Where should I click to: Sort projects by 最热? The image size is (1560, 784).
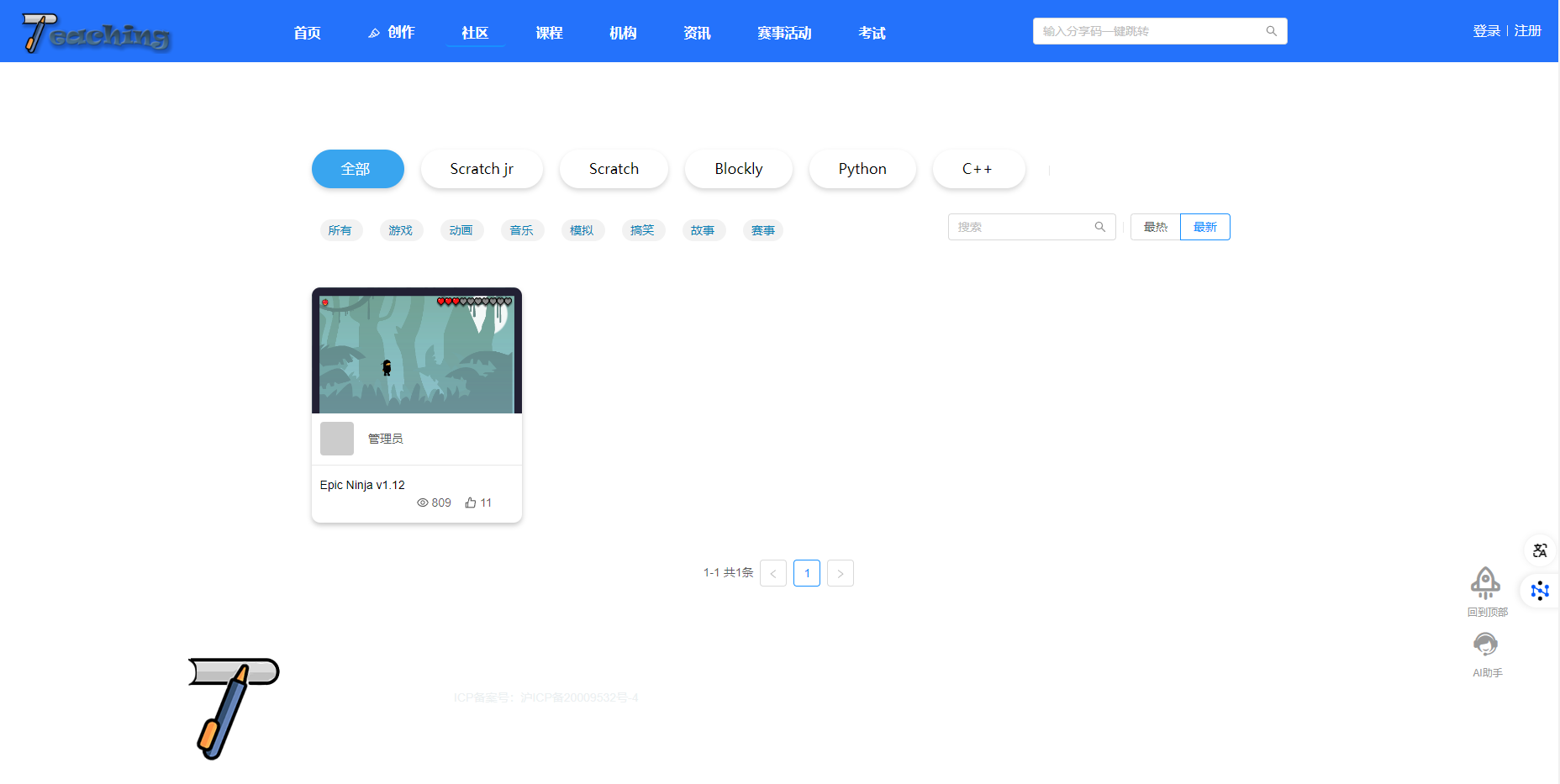[x=1155, y=227]
